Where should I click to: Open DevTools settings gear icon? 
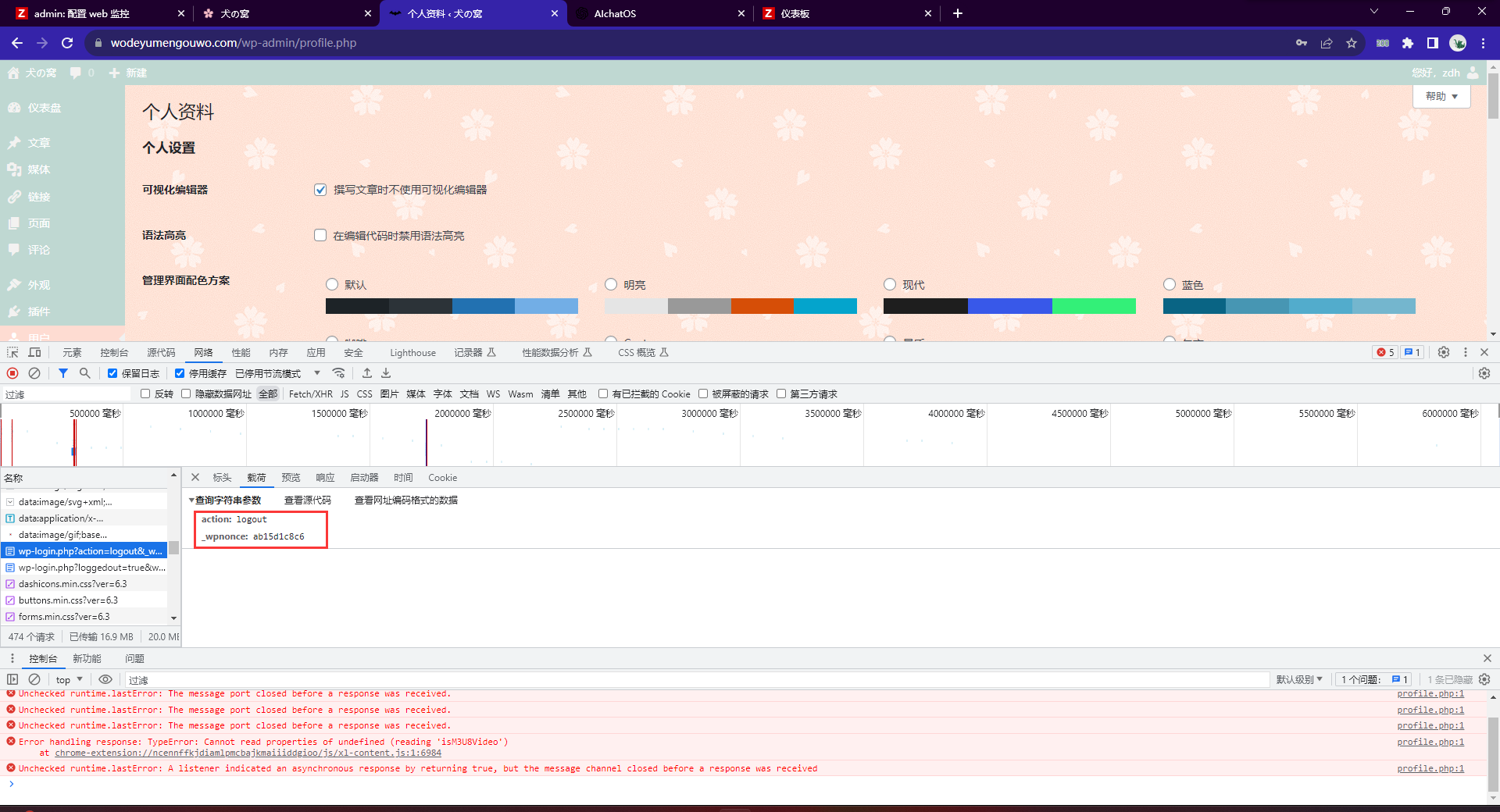pyautogui.click(x=1444, y=352)
